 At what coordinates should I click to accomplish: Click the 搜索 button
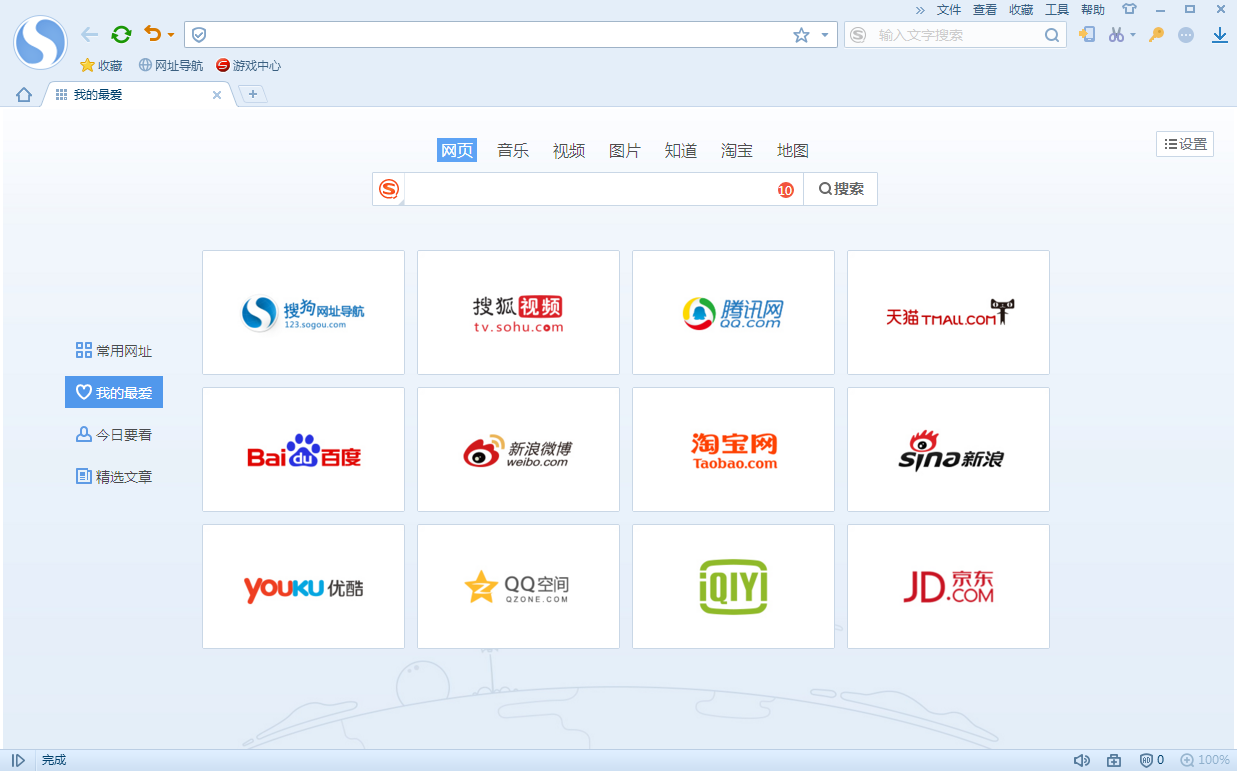[x=841, y=189]
